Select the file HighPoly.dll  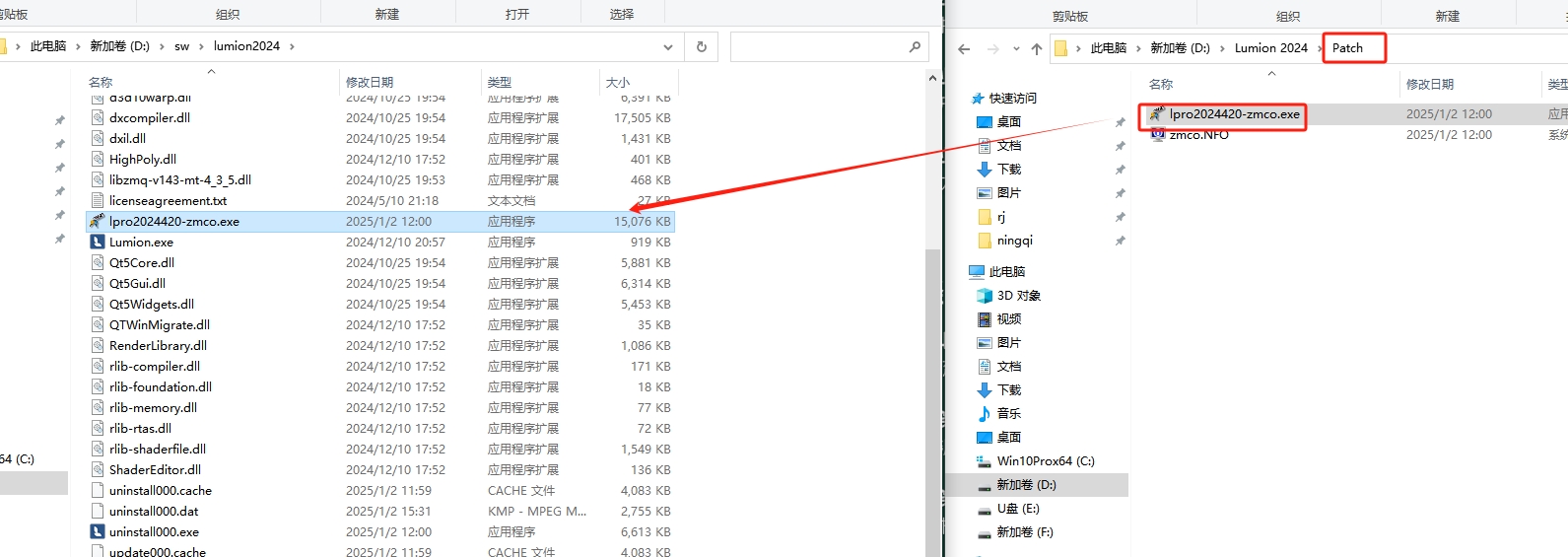[x=143, y=159]
